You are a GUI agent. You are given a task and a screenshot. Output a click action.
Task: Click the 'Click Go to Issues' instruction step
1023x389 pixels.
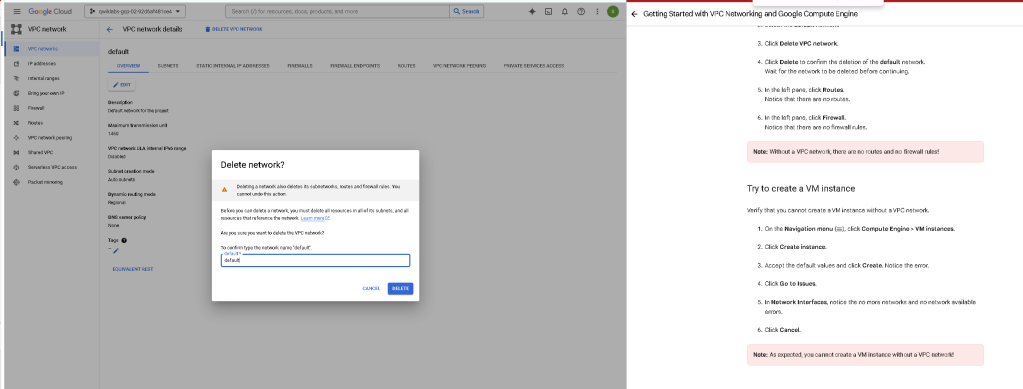790,284
